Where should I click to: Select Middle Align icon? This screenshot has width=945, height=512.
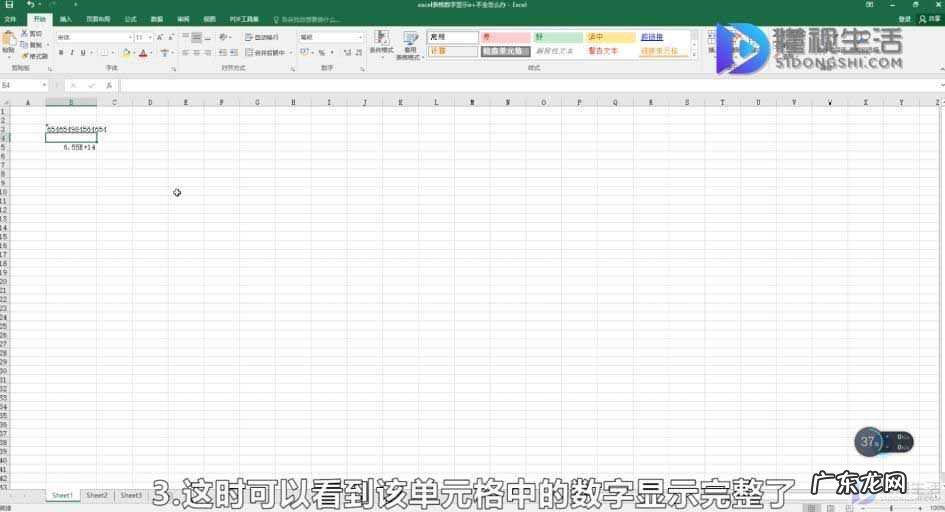(x=196, y=37)
